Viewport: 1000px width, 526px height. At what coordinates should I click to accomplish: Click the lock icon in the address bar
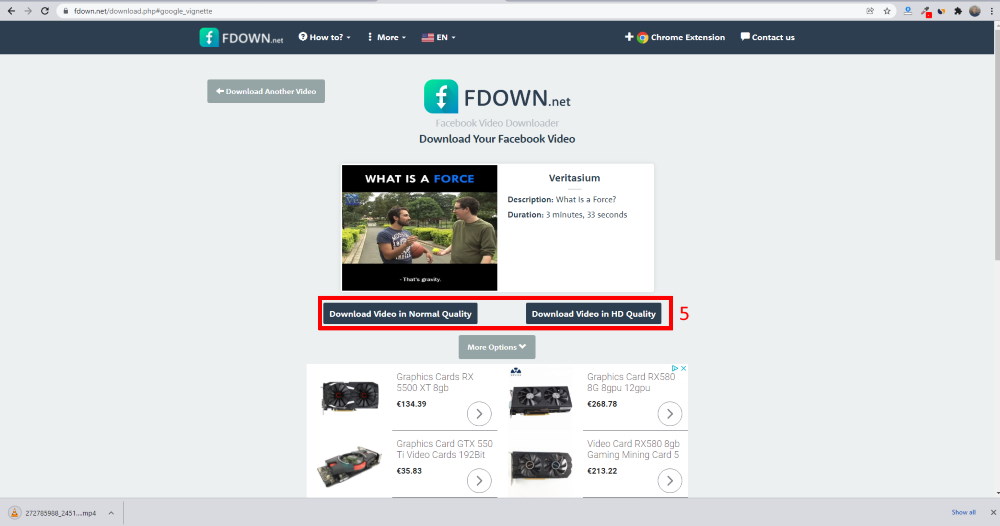(x=65, y=11)
